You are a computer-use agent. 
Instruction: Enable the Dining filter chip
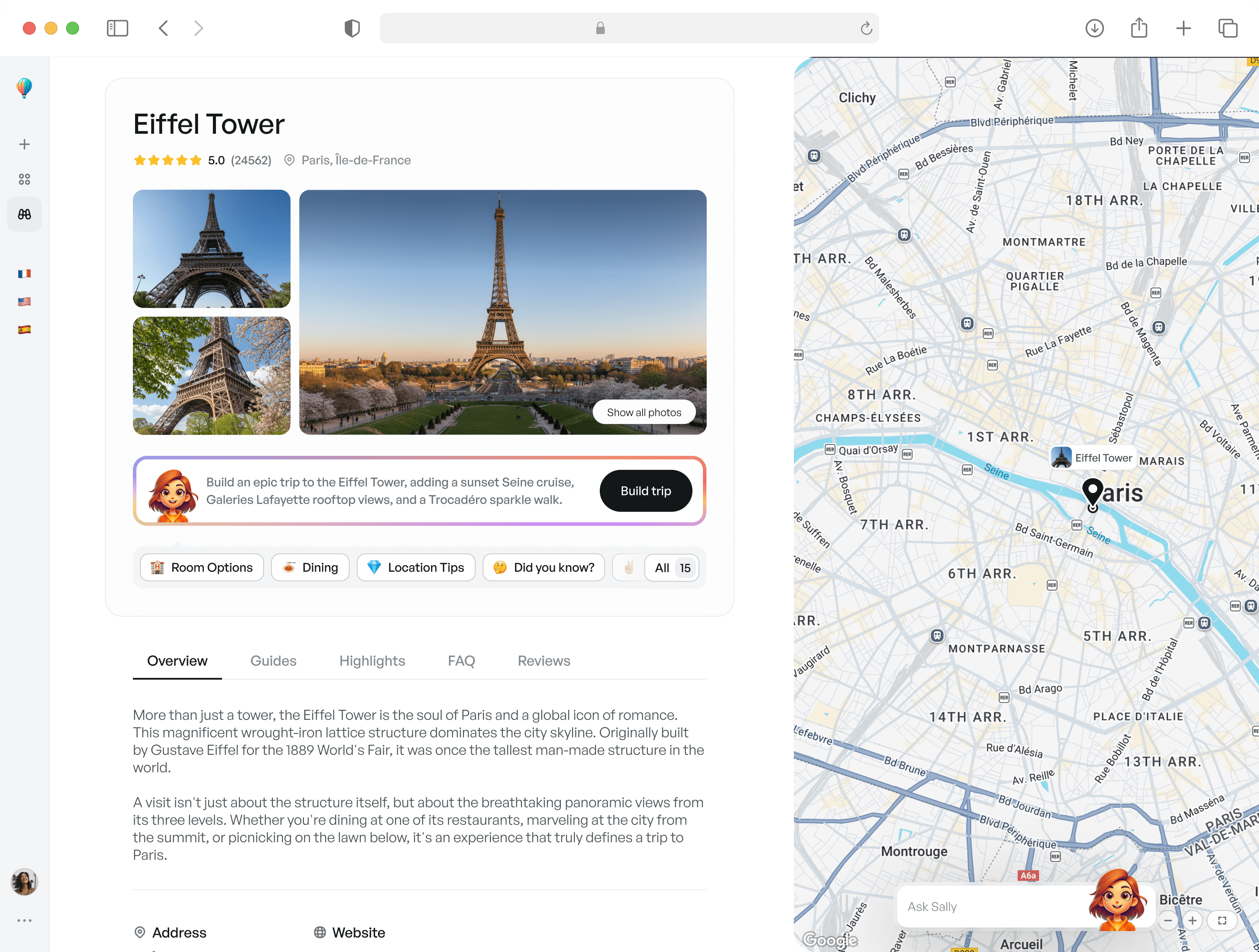pyautogui.click(x=310, y=567)
